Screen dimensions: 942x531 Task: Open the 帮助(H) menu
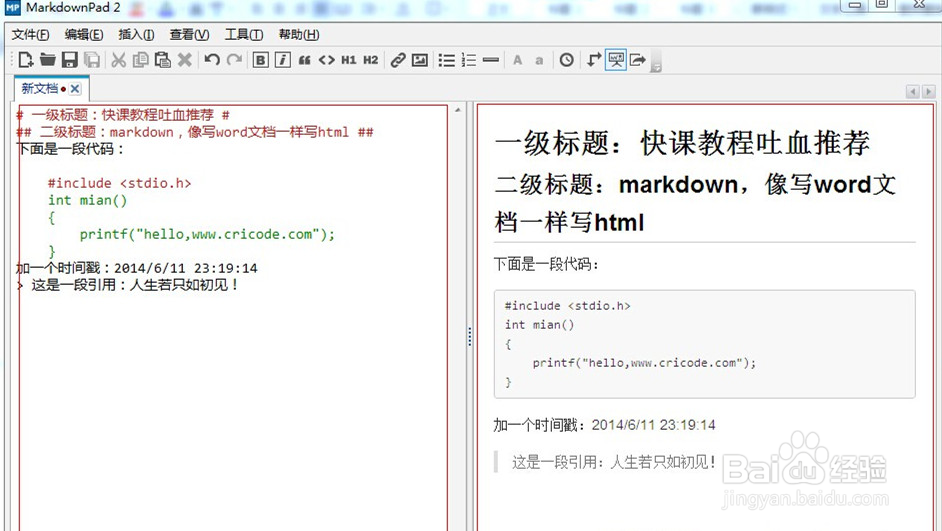(299, 35)
